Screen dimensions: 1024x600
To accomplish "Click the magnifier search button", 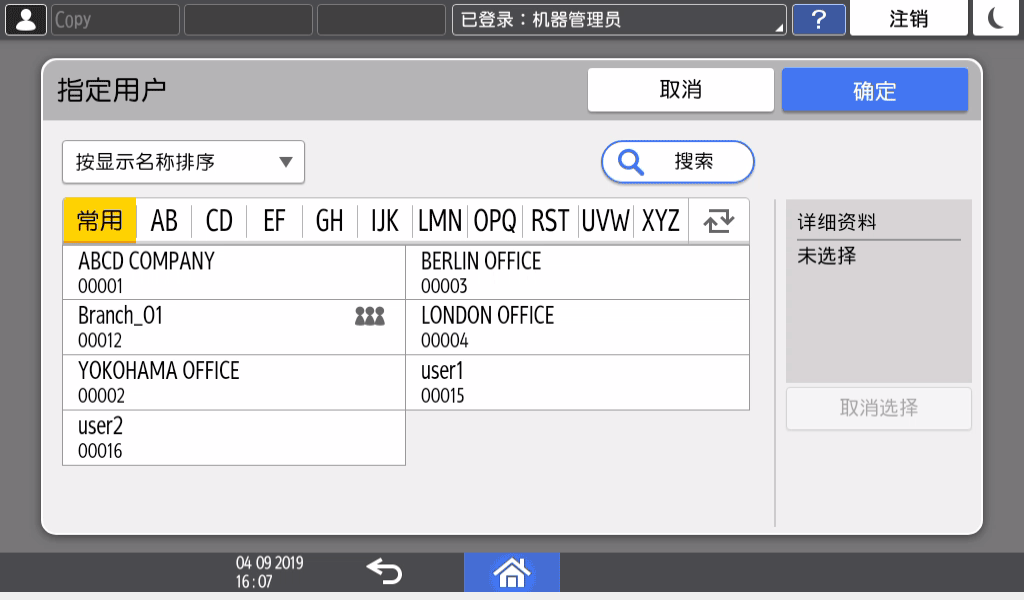I will [x=677, y=162].
